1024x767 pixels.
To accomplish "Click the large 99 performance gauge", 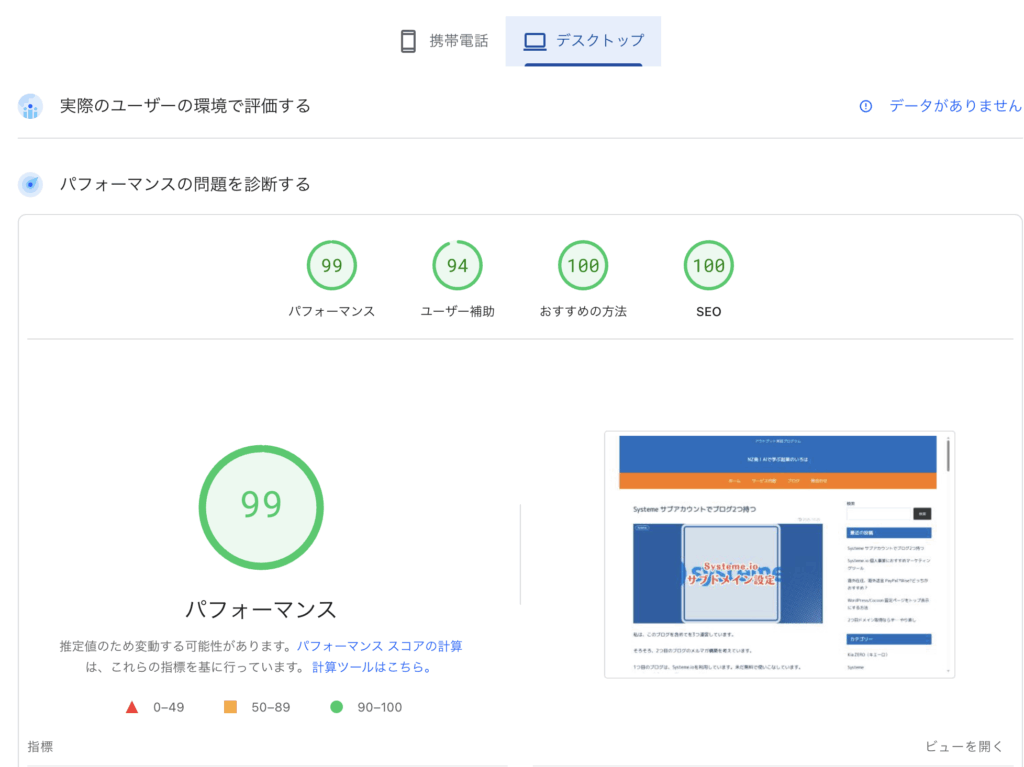I will [x=261, y=505].
